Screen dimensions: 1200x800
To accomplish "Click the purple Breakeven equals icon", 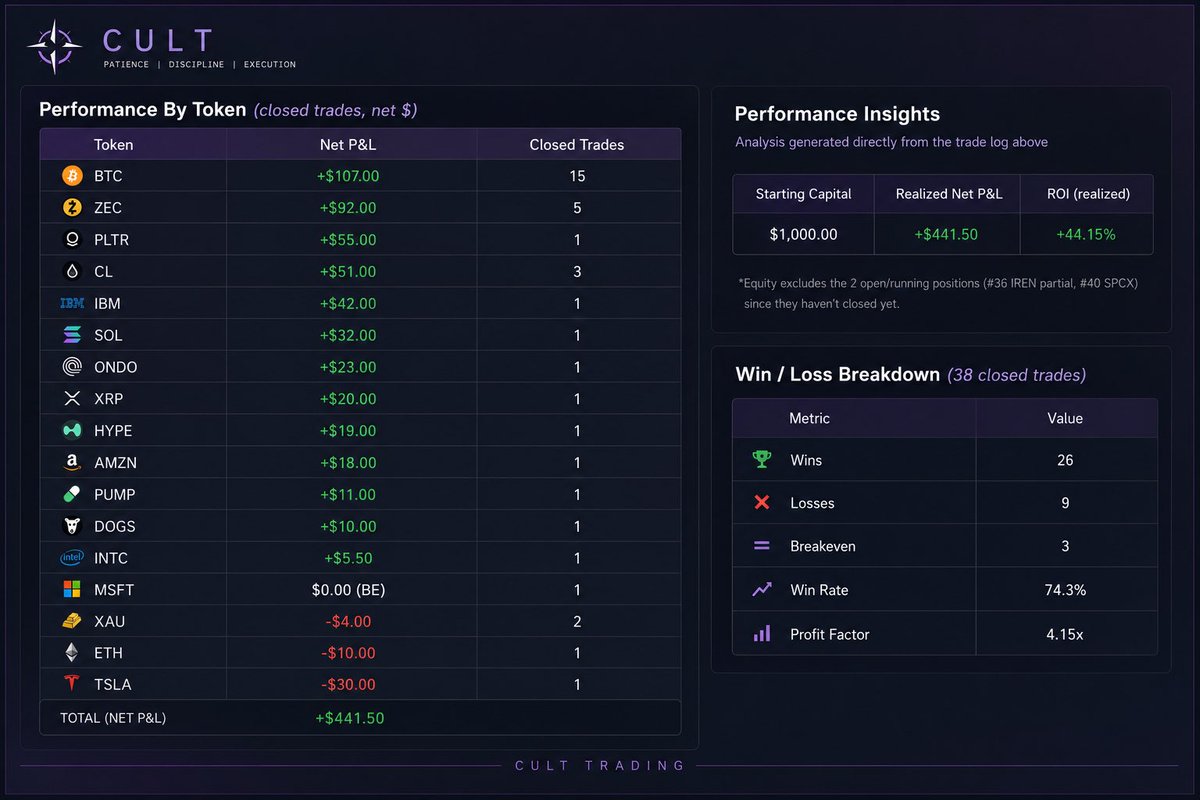I will (x=762, y=547).
